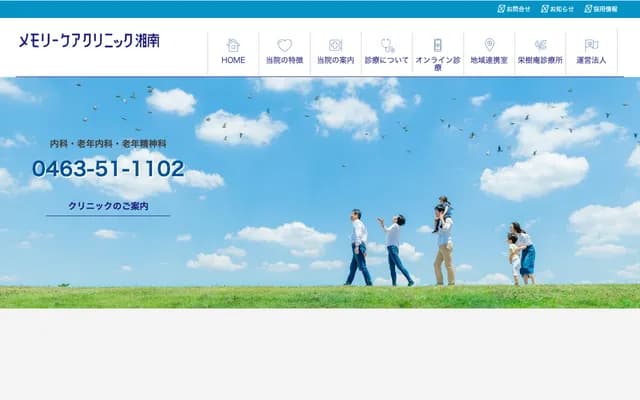Screen dimensions: 640x400
Task: Open the smartphone icon オンライン診療
Action: pos(438,45)
